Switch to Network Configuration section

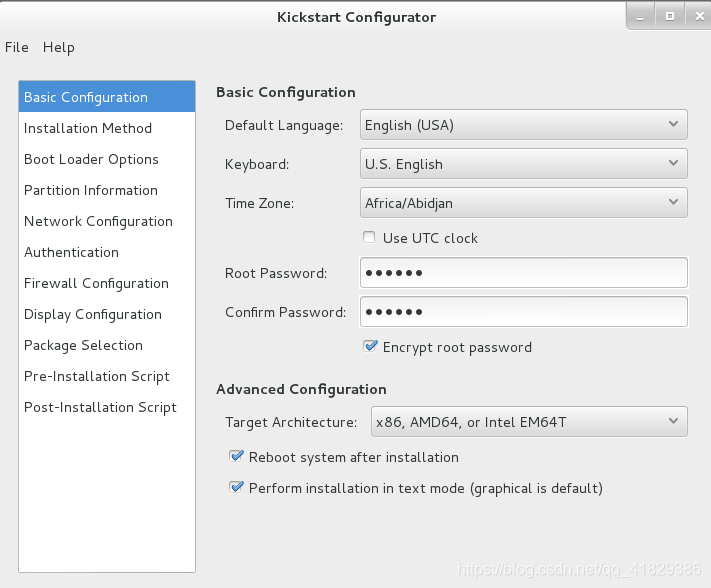[x=98, y=221]
